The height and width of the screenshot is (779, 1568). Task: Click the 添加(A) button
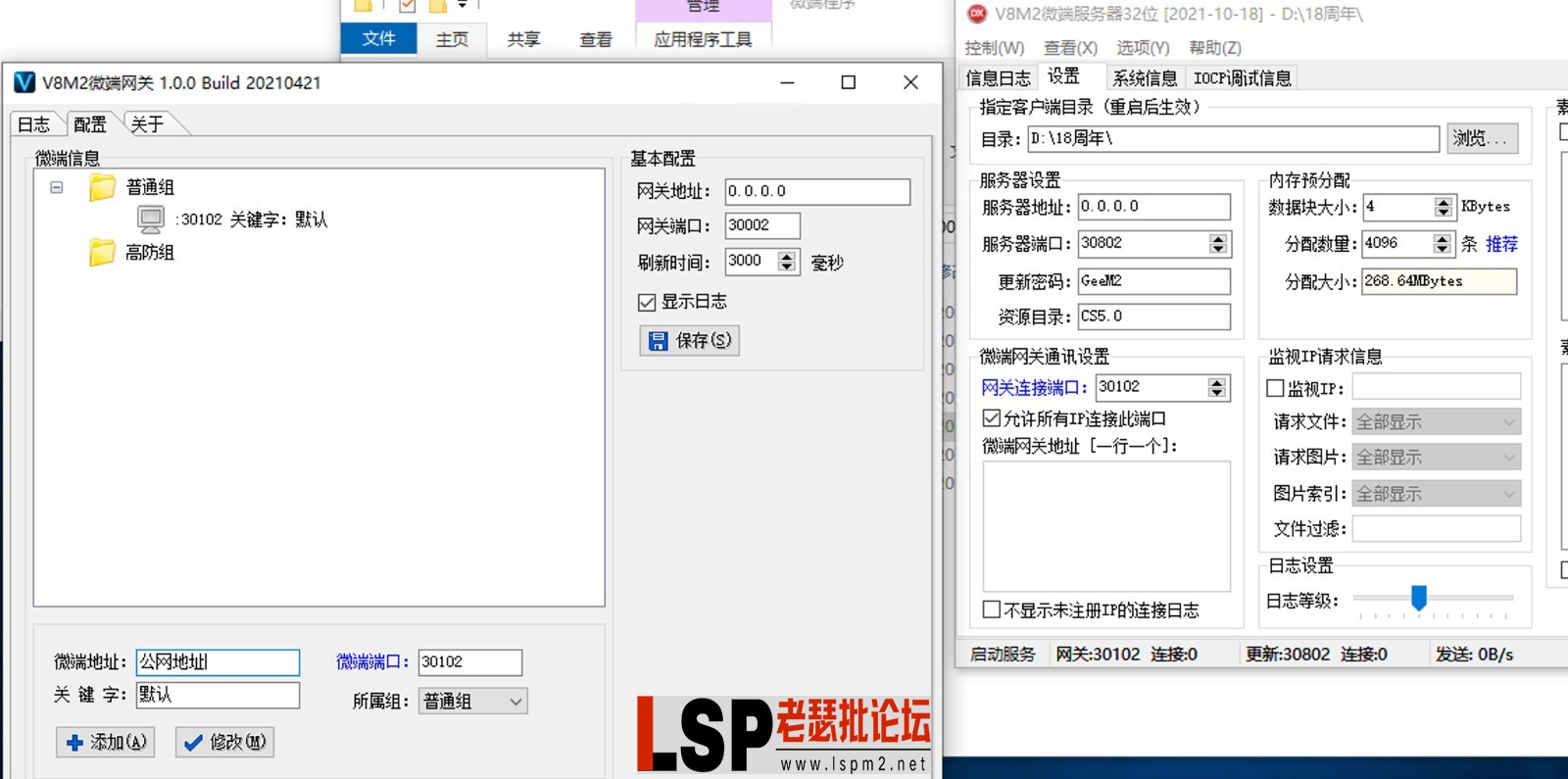106,742
